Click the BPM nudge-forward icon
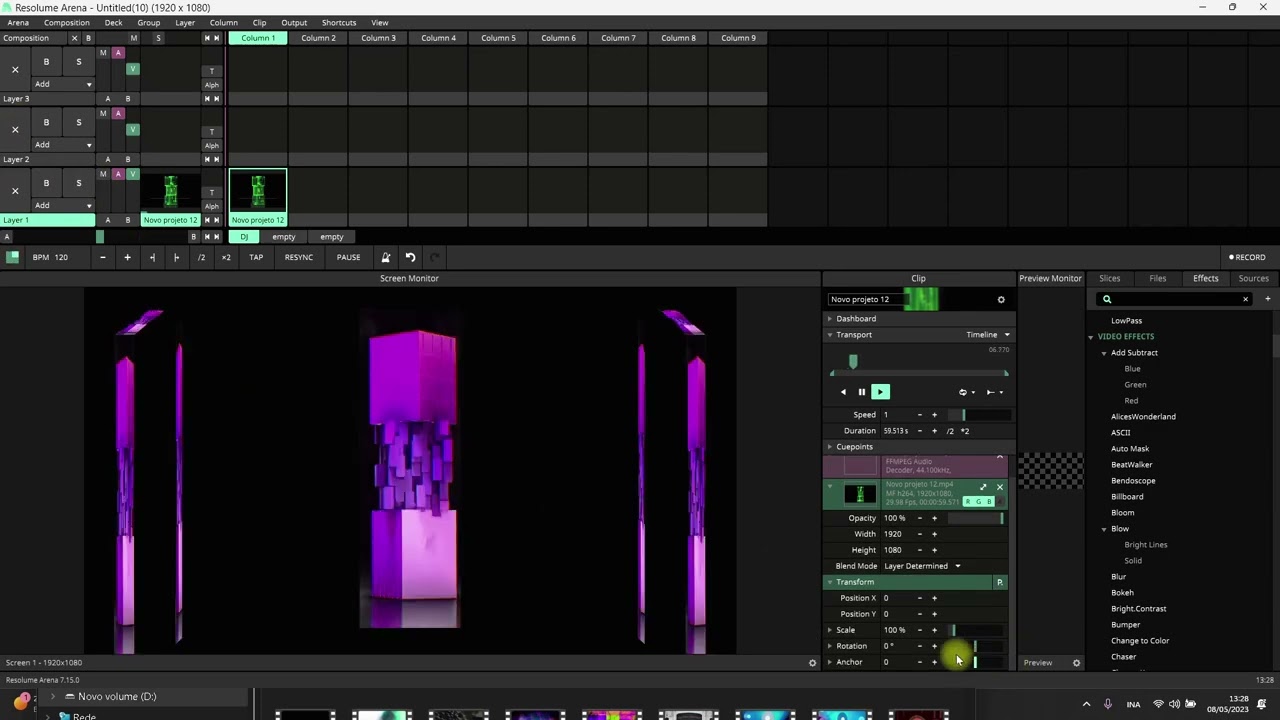This screenshot has width=1280, height=720. [x=176, y=257]
